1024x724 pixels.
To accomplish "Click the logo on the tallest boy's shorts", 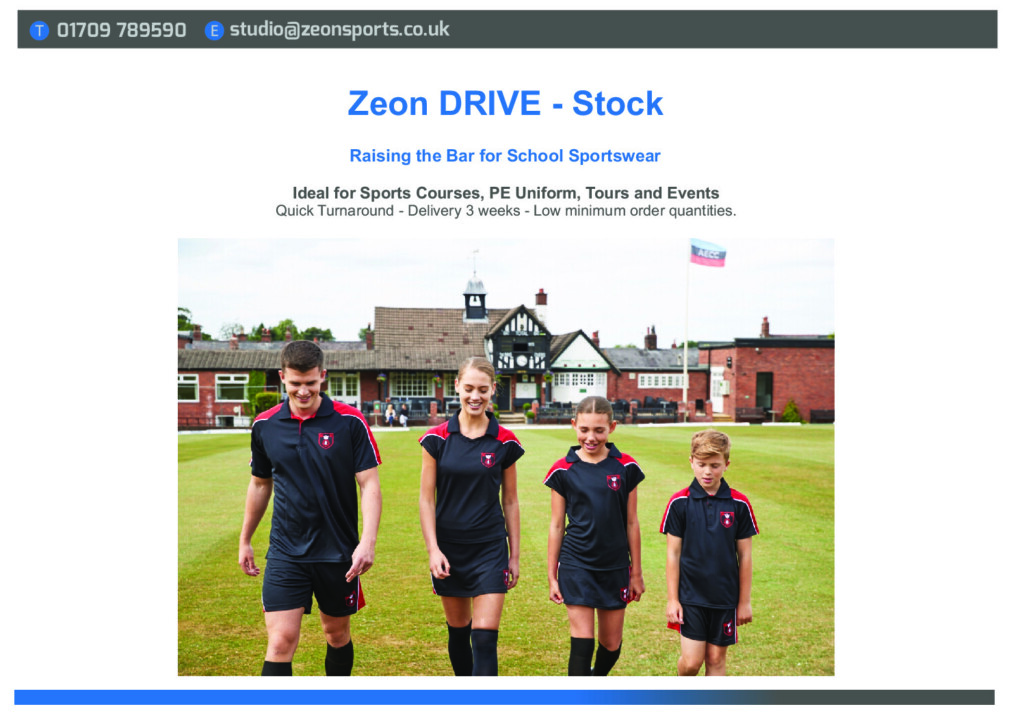I will point(351,600).
